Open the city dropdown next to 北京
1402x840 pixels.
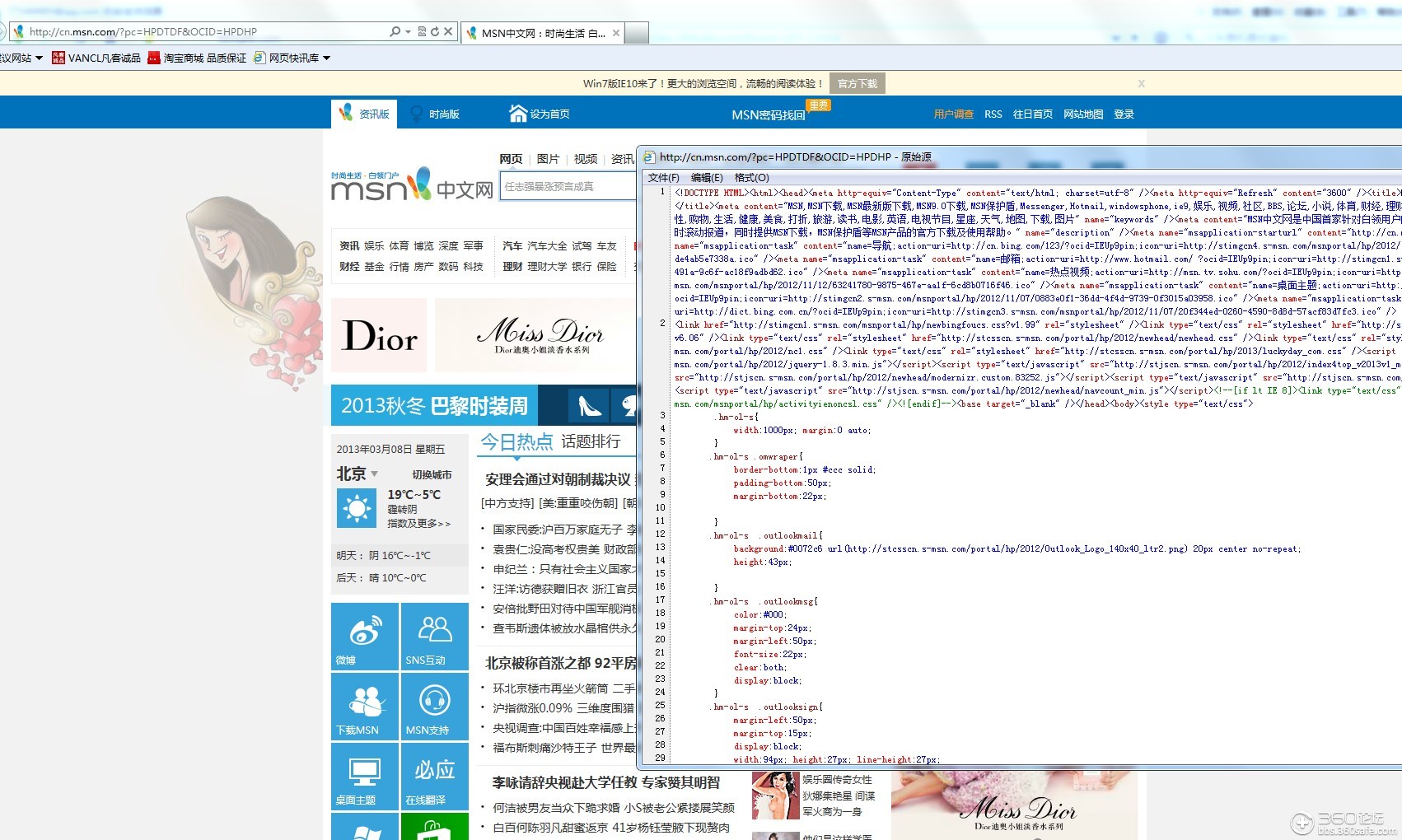(x=373, y=474)
